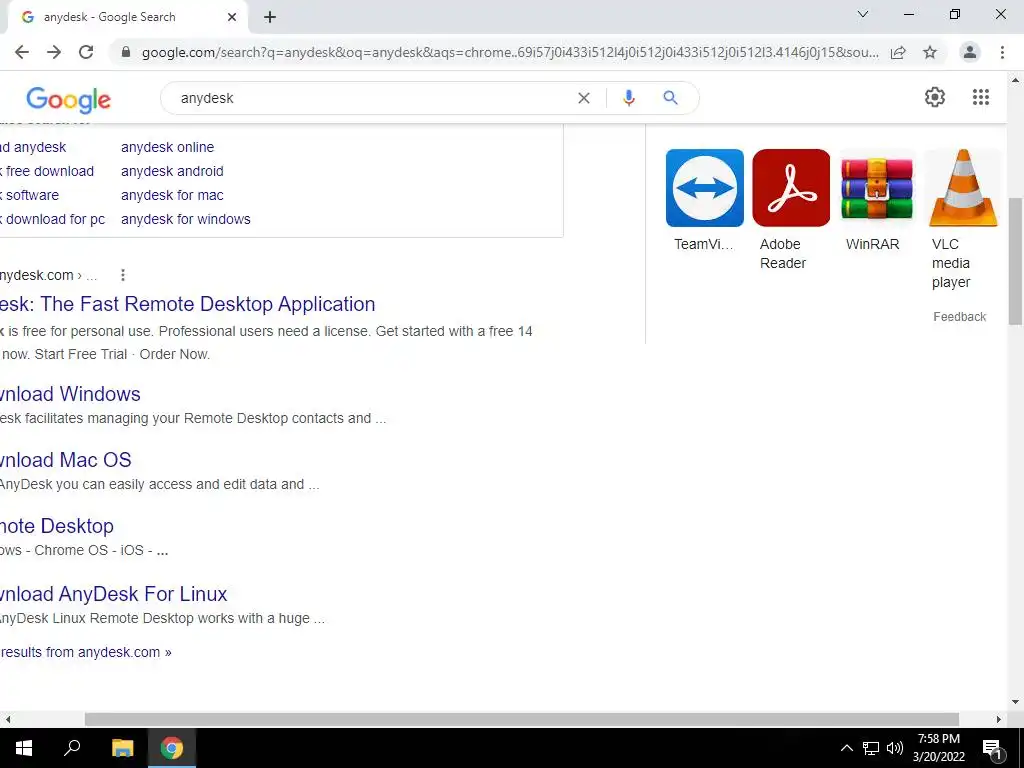Open the anydesk online related search

point(167,148)
